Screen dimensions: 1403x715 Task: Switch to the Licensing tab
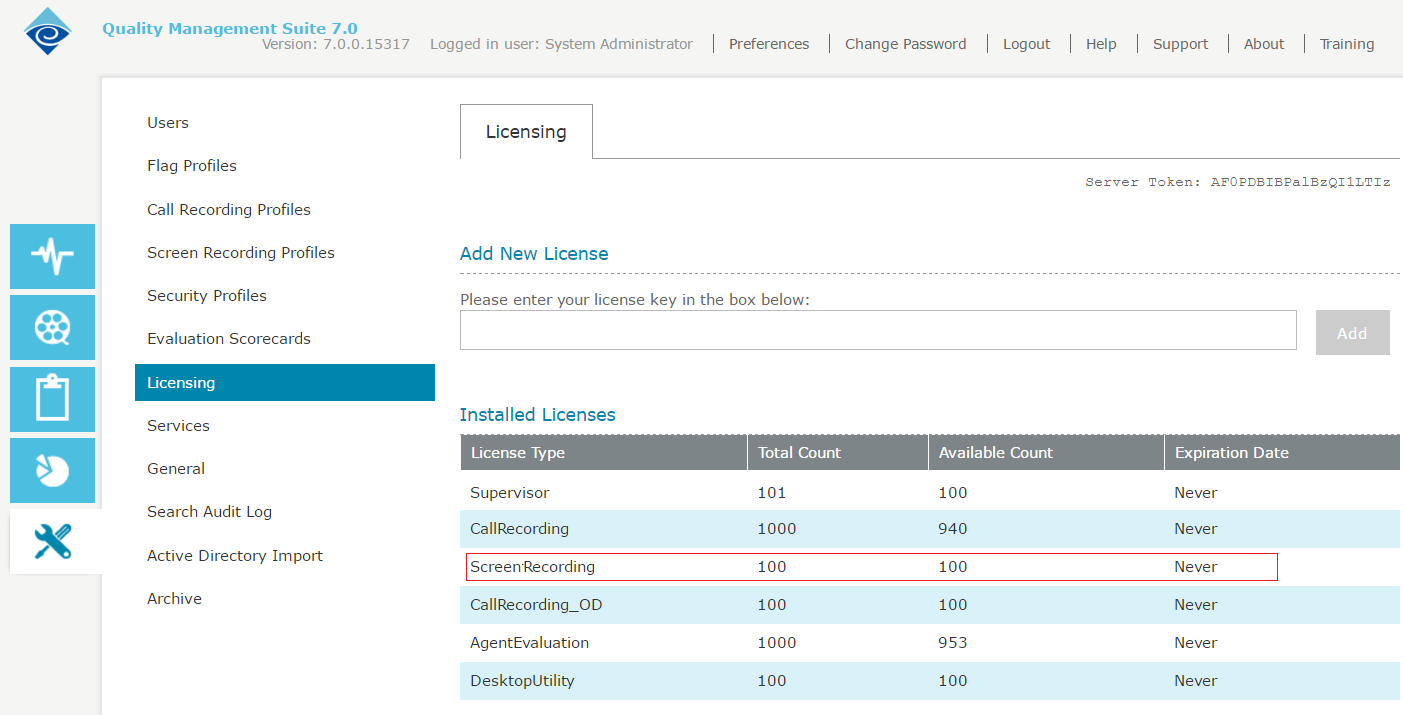click(526, 131)
